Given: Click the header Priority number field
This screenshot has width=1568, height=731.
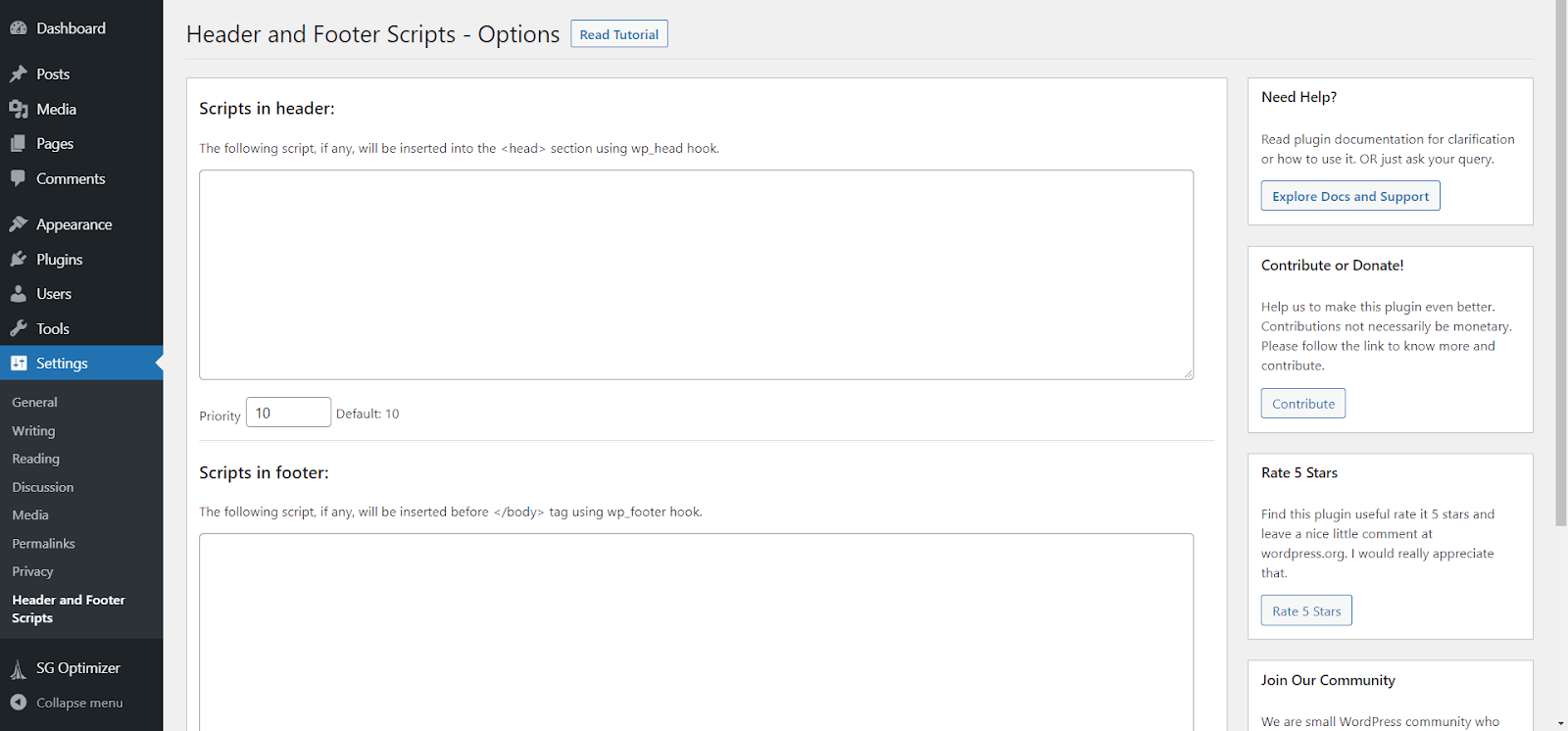Looking at the screenshot, I should 288,413.
